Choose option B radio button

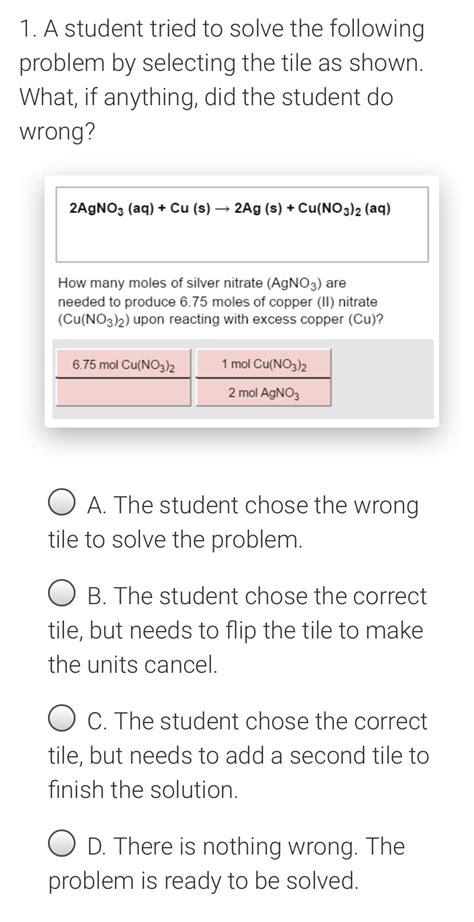tap(62, 596)
